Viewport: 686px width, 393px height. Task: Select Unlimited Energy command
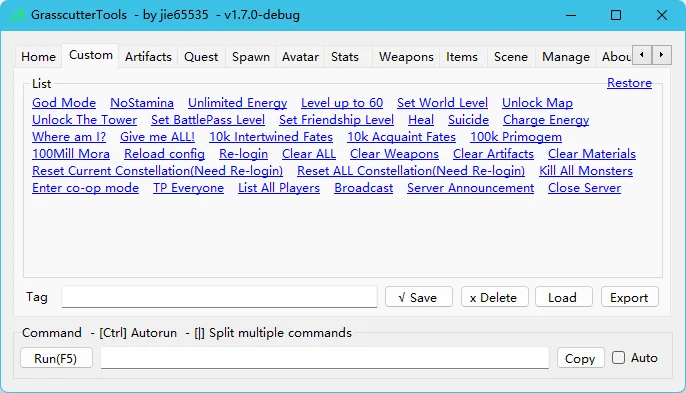pyautogui.click(x=238, y=102)
